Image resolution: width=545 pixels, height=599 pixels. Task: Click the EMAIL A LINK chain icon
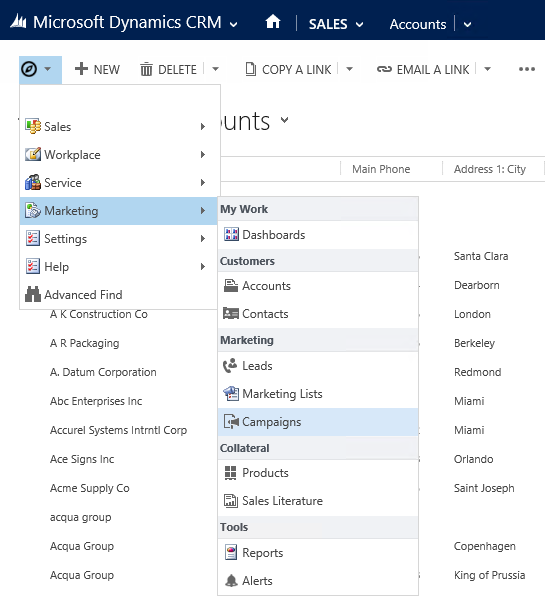click(384, 69)
